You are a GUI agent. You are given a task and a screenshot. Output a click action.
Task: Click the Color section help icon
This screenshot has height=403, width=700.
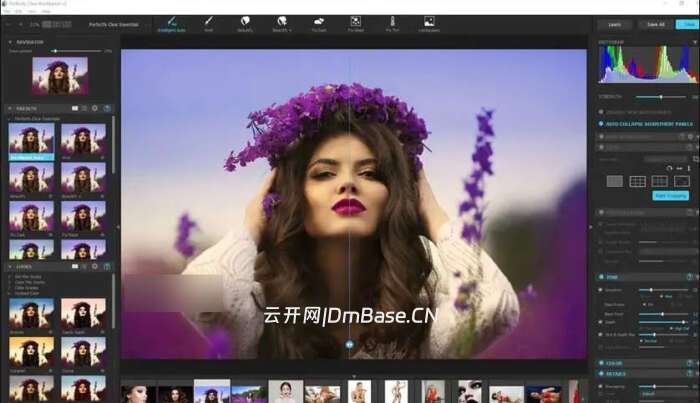coord(690,363)
